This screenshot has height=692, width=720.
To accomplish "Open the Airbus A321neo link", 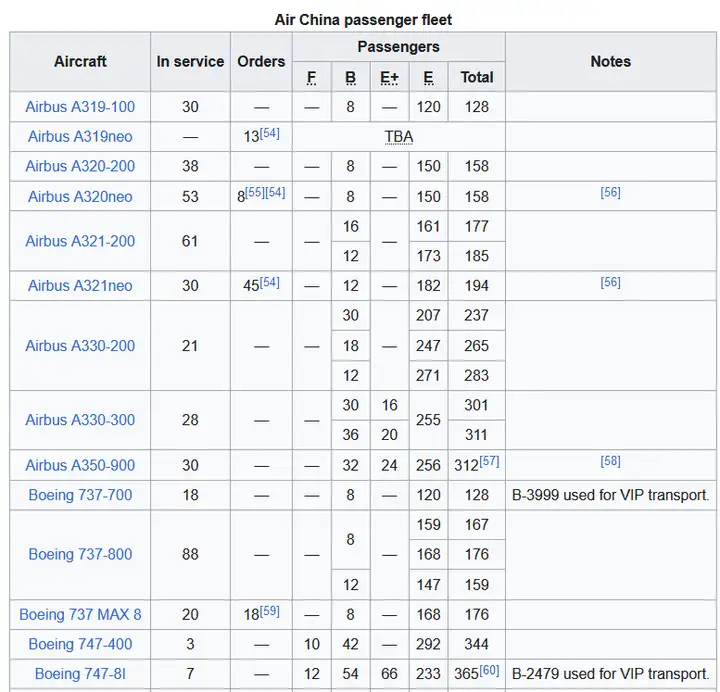I will click(x=80, y=285).
